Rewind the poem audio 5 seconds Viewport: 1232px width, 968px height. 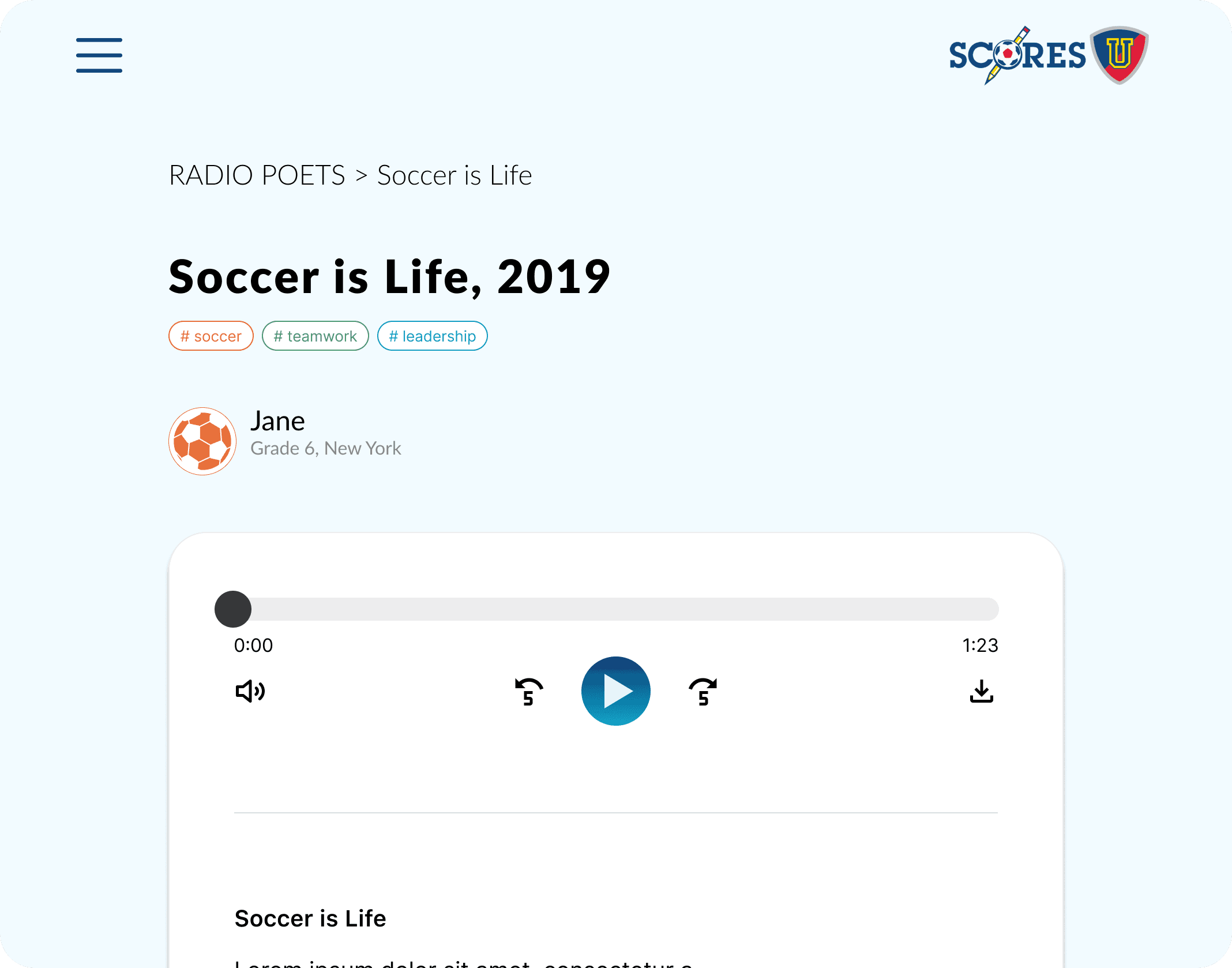click(528, 691)
